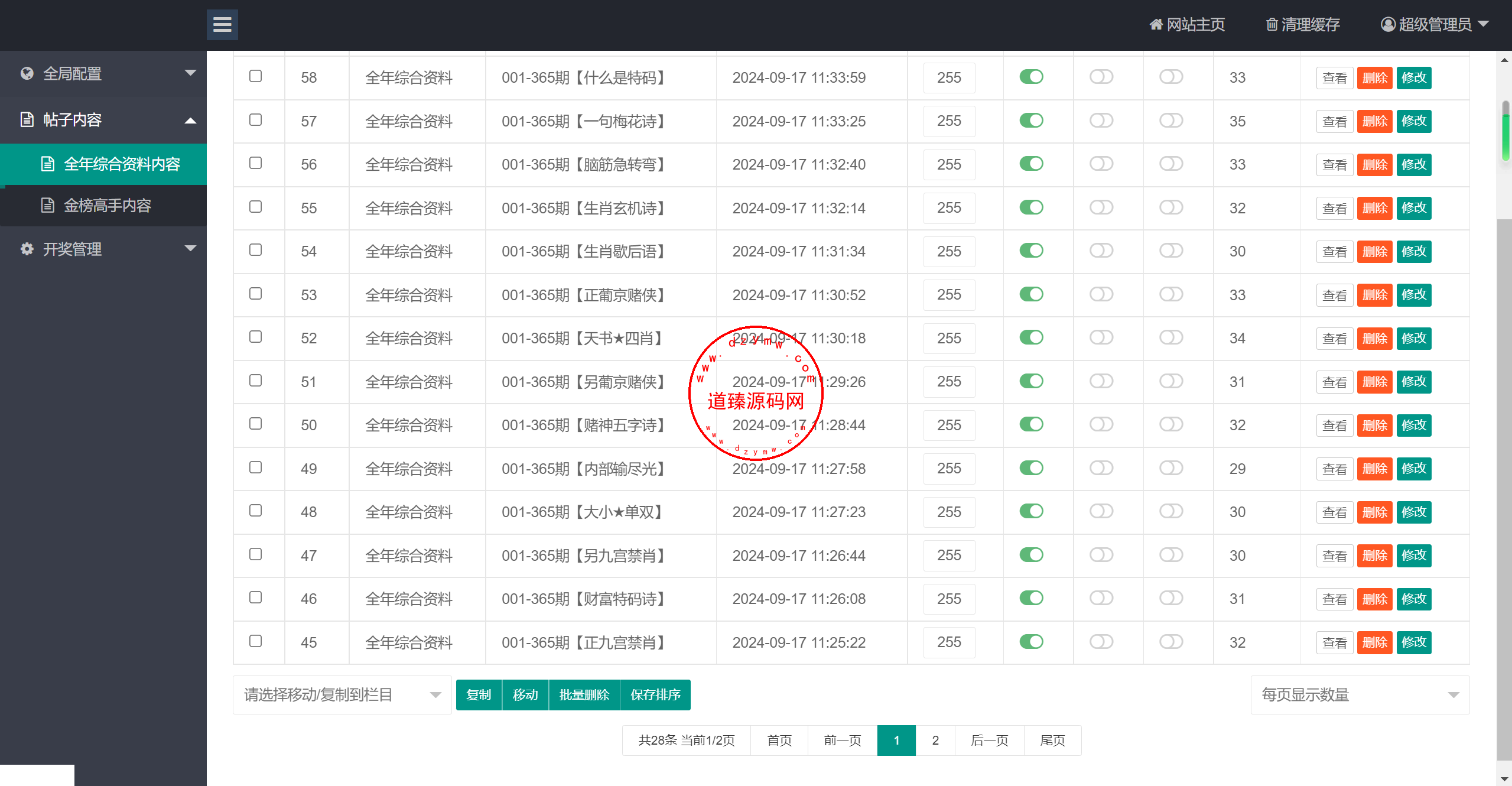Check the checkbox for row 55
Screen dimensions: 1512x786
(255, 207)
